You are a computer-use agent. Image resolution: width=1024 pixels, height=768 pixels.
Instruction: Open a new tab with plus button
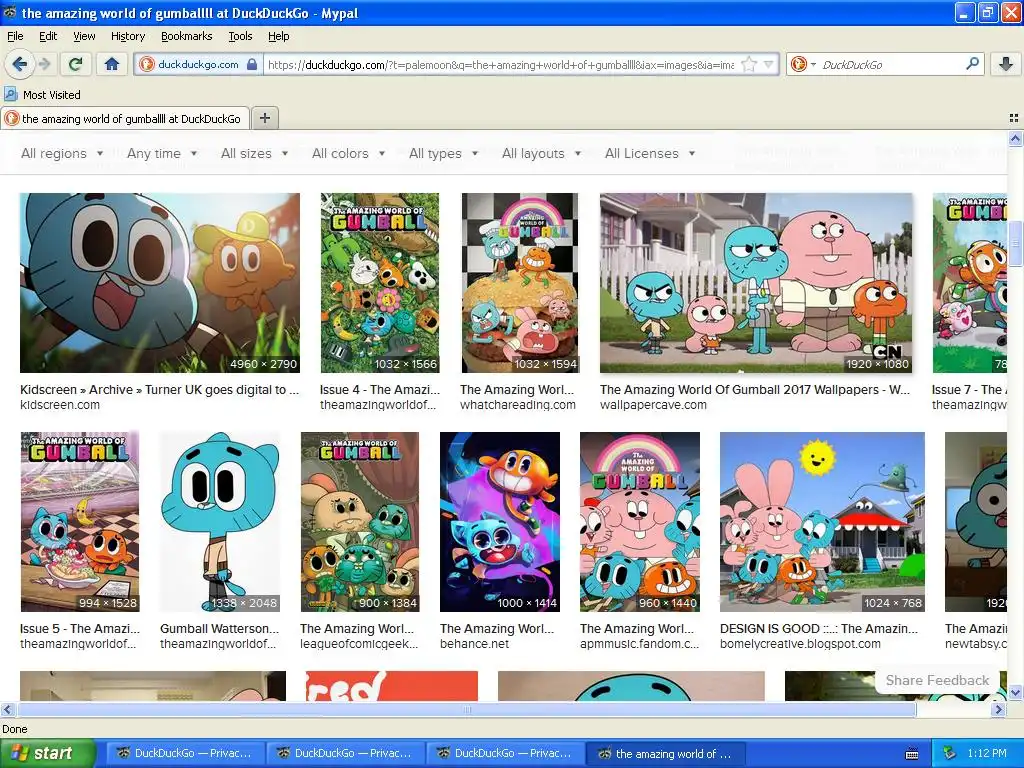264,118
